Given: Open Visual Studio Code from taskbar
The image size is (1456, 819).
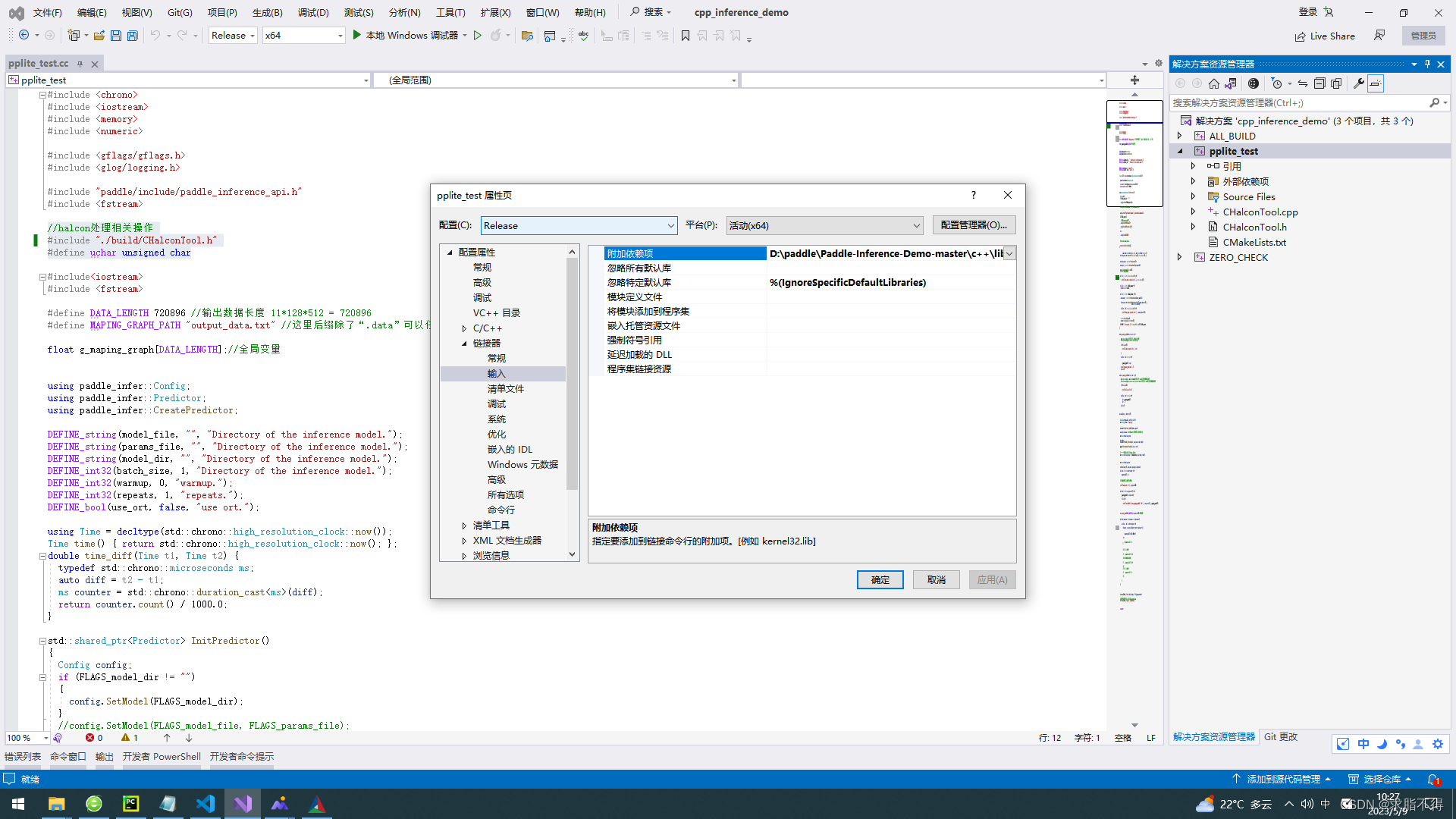Looking at the screenshot, I should (x=206, y=804).
